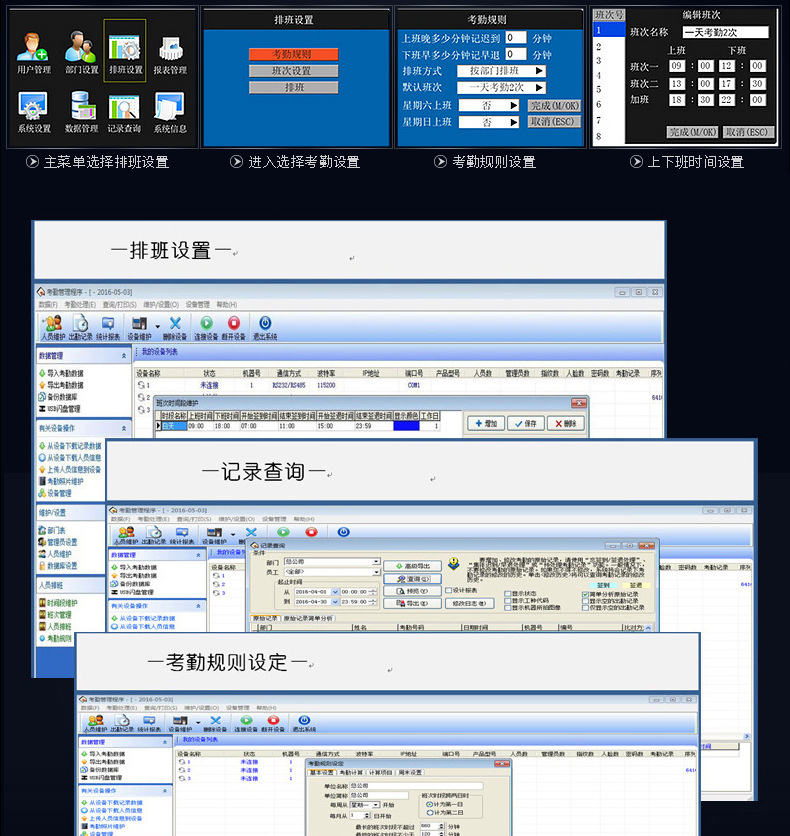The width and height of the screenshot is (790, 836).
Task: Click 人员维护 toolbar icon in 排班设置 window
Action: pos(53,327)
